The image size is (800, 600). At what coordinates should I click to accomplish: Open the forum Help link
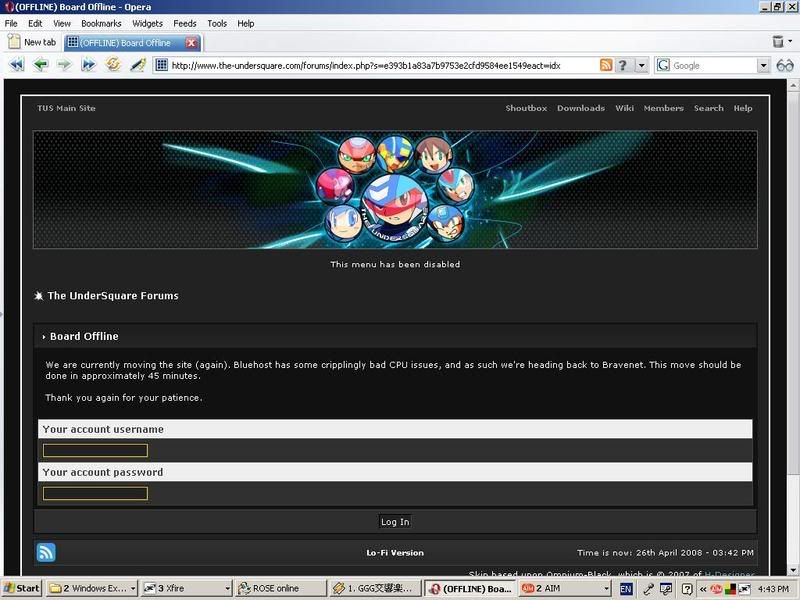click(743, 108)
